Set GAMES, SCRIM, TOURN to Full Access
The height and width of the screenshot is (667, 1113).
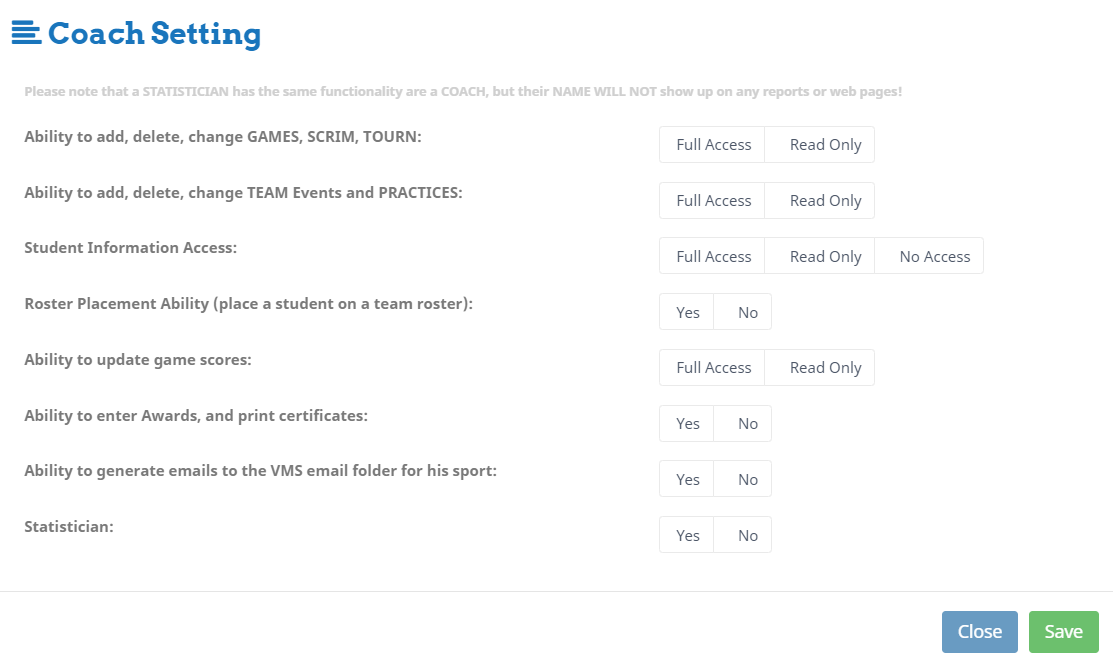(713, 145)
